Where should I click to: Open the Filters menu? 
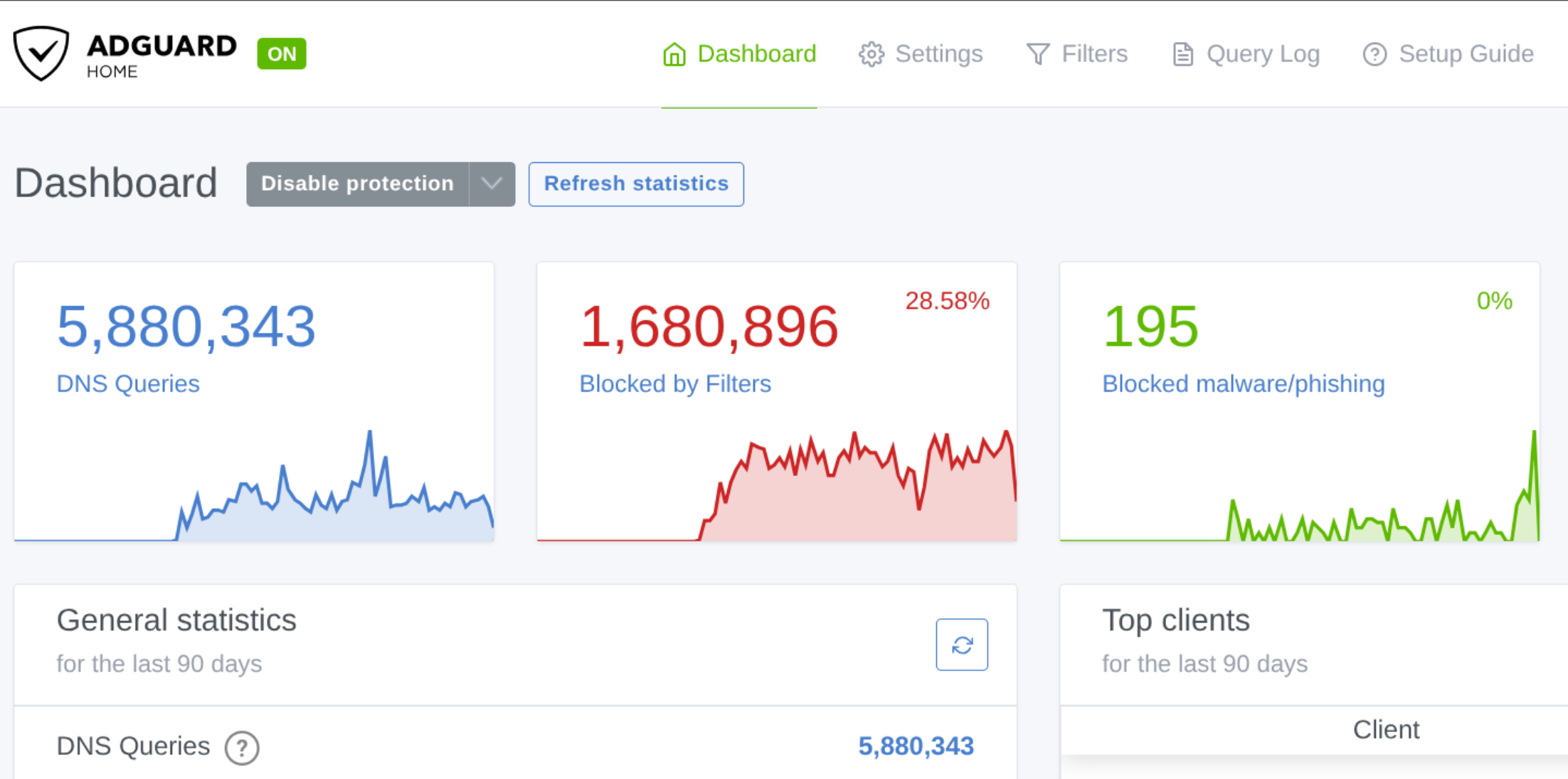point(1076,54)
